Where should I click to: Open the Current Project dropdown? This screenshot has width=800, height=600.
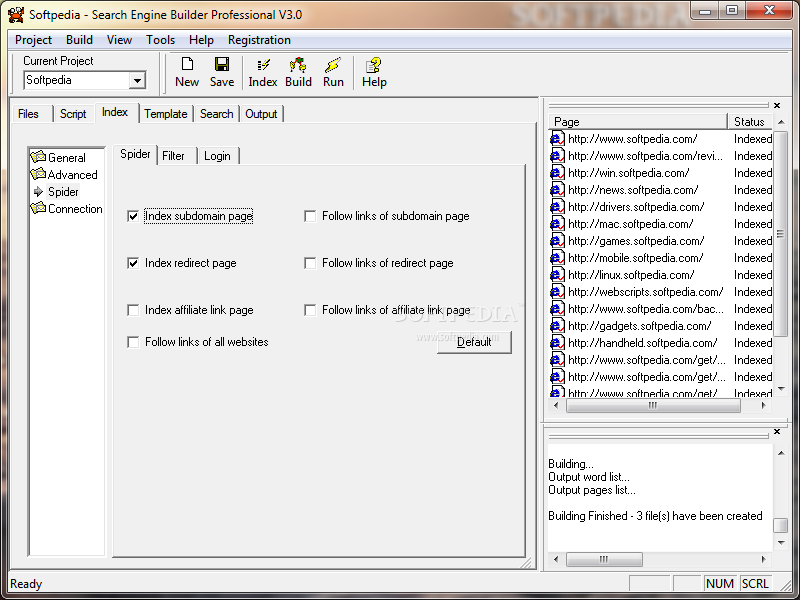pyautogui.click(x=137, y=81)
